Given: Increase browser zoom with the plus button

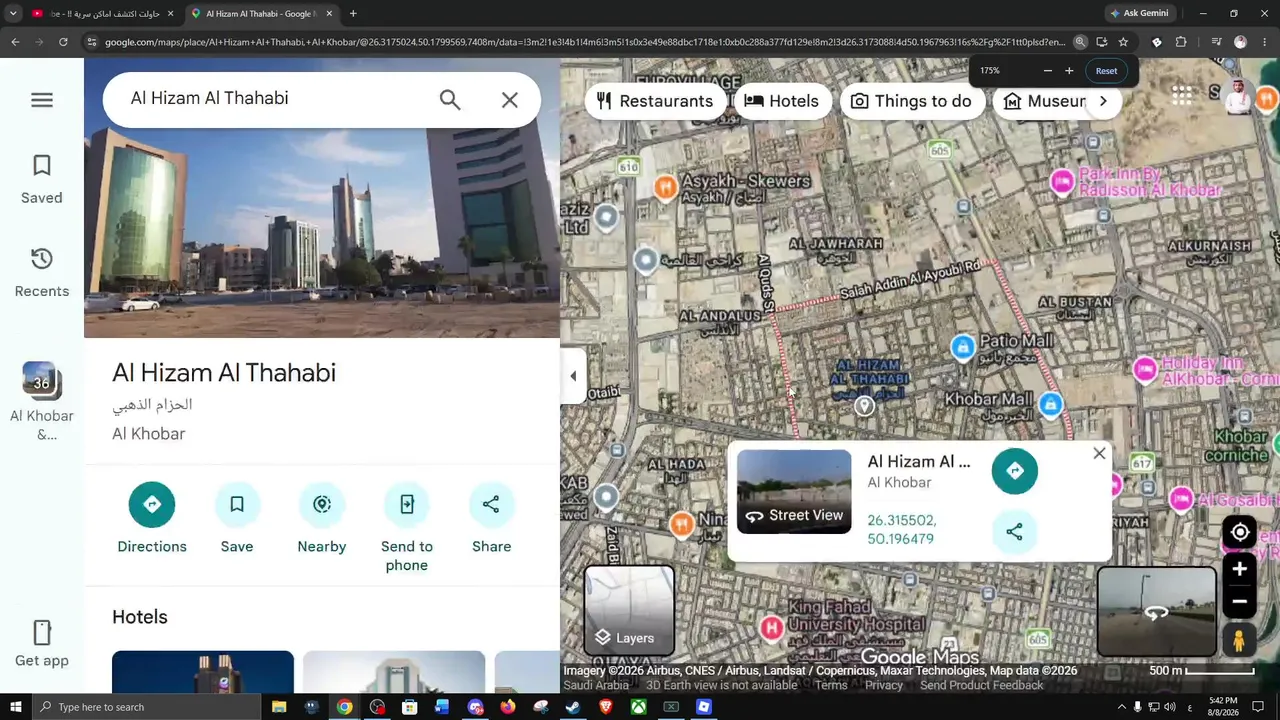Looking at the screenshot, I should [1069, 71].
